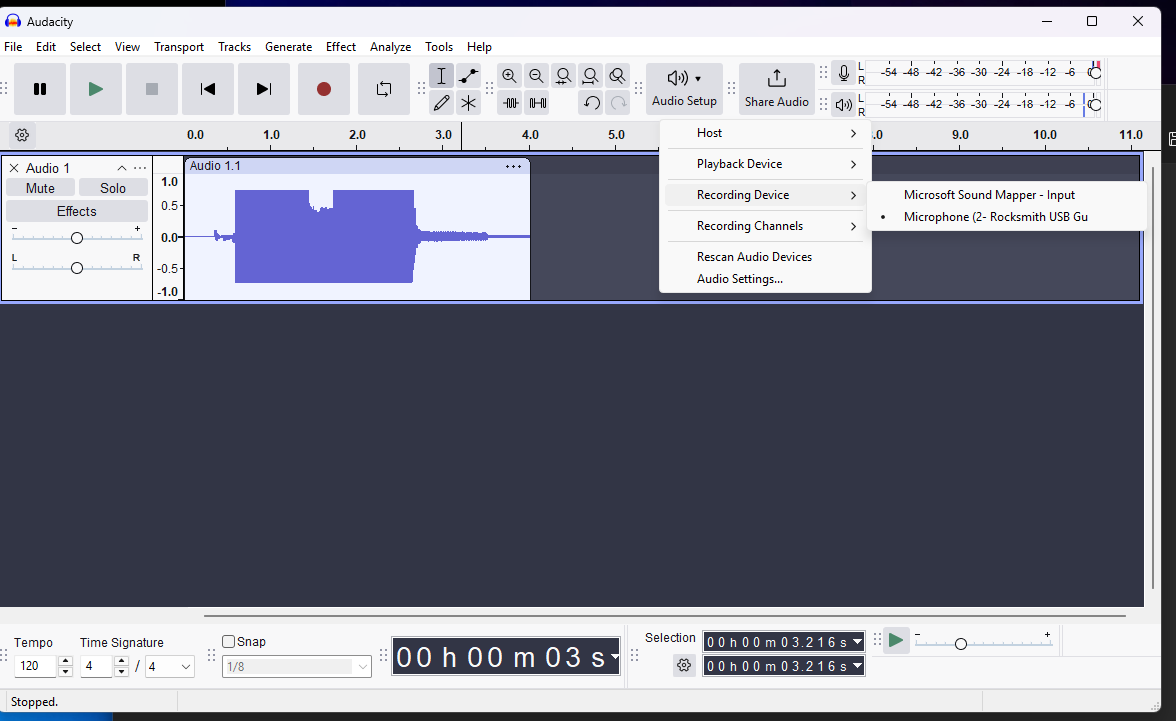Image resolution: width=1176 pixels, height=721 pixels.
Task: Adjust the Audio 1 gain slider
Action: 76,238
